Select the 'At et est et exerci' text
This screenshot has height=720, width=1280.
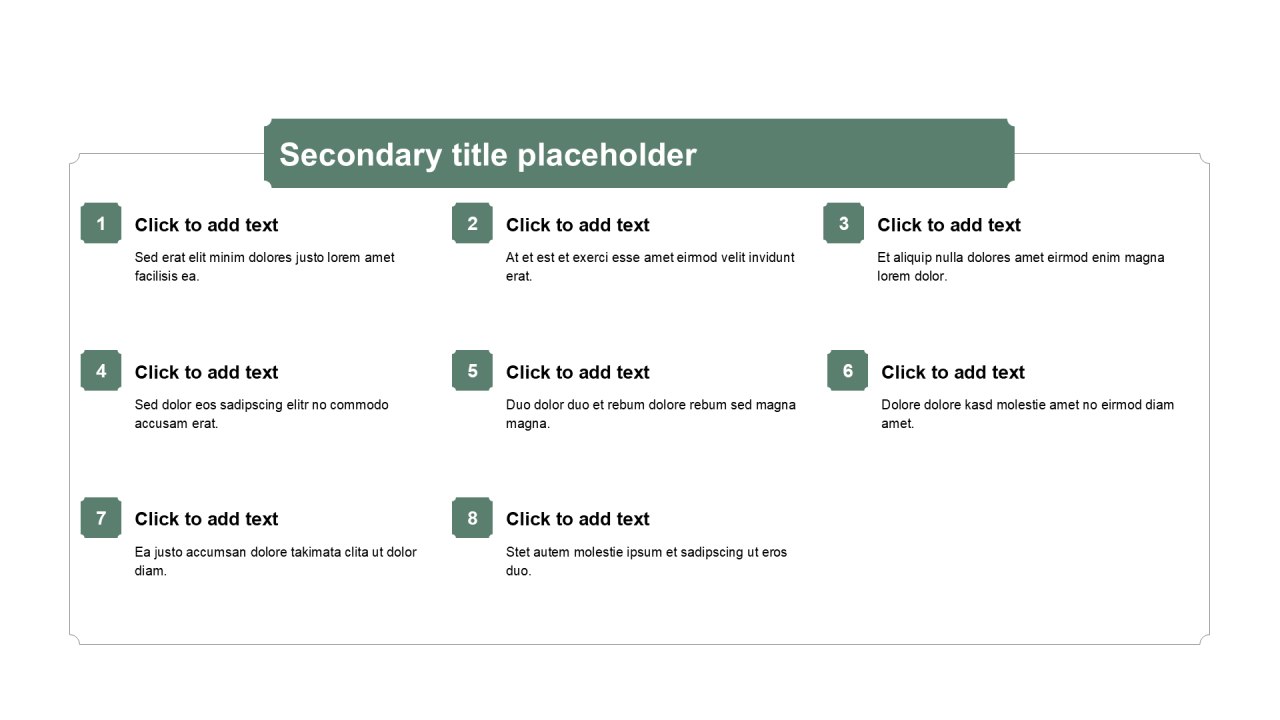(650, 266)
